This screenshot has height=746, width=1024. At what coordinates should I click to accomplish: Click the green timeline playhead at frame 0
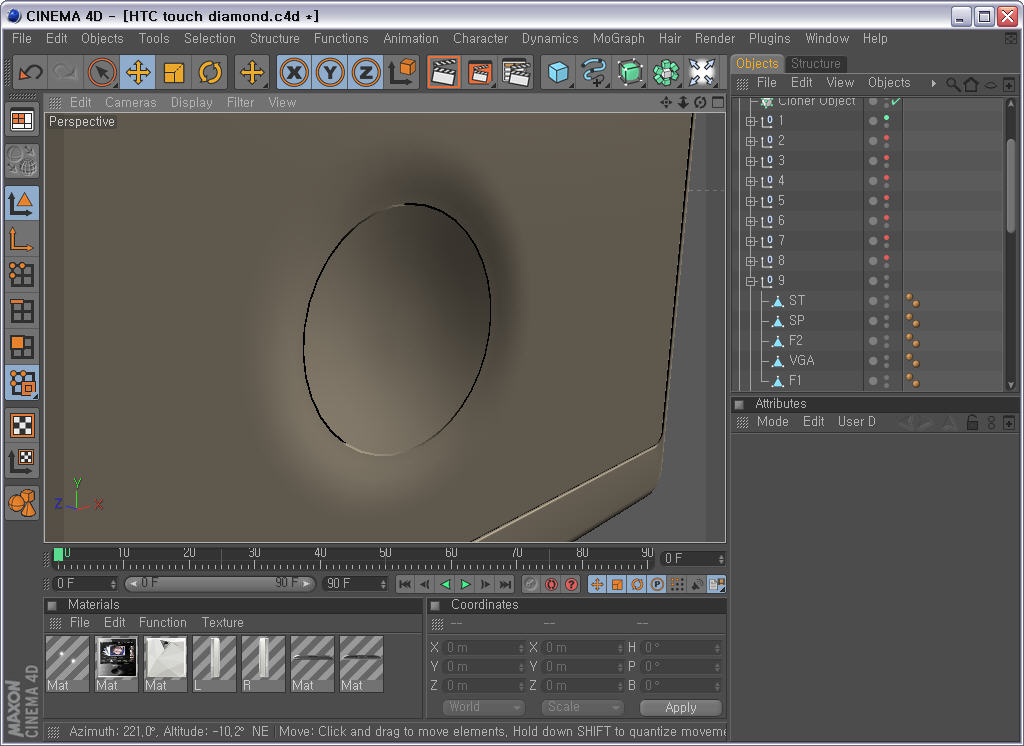(58, 555)
